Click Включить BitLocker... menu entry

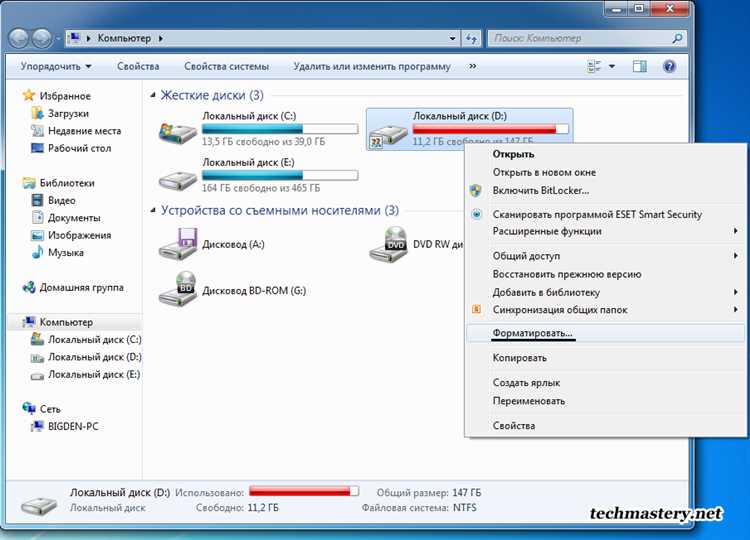(x=540, y=190)
